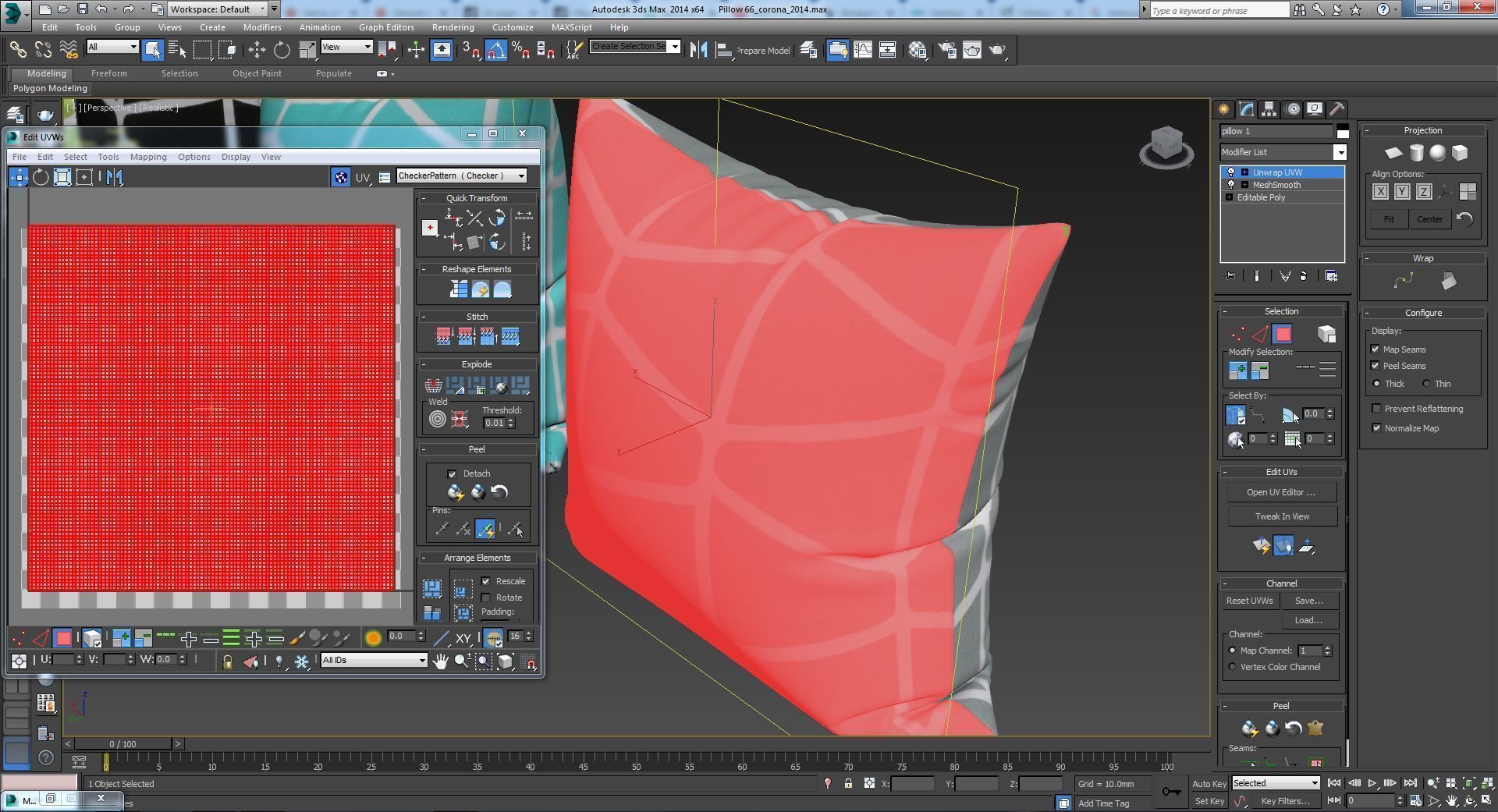Click Cylindrical Map projection icon

[x=1416, y=153]
